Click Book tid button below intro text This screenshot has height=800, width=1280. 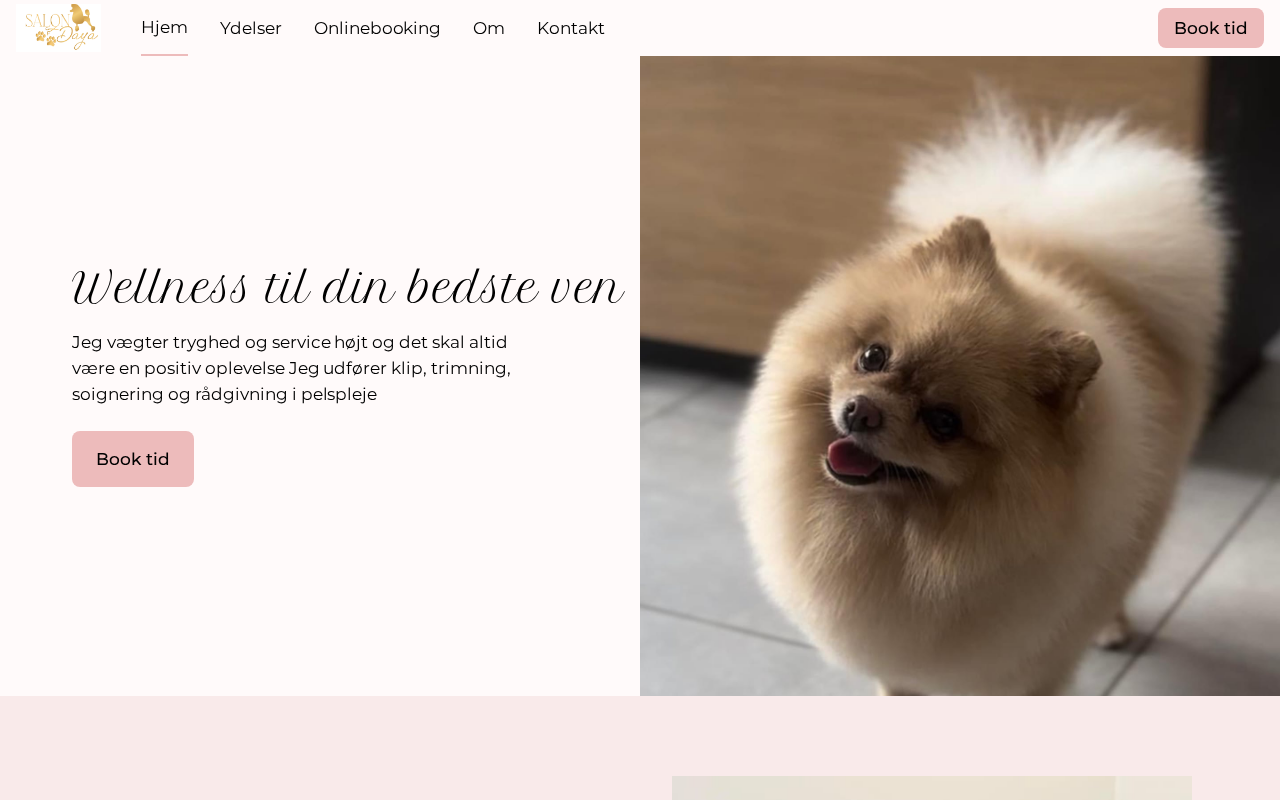133,459
